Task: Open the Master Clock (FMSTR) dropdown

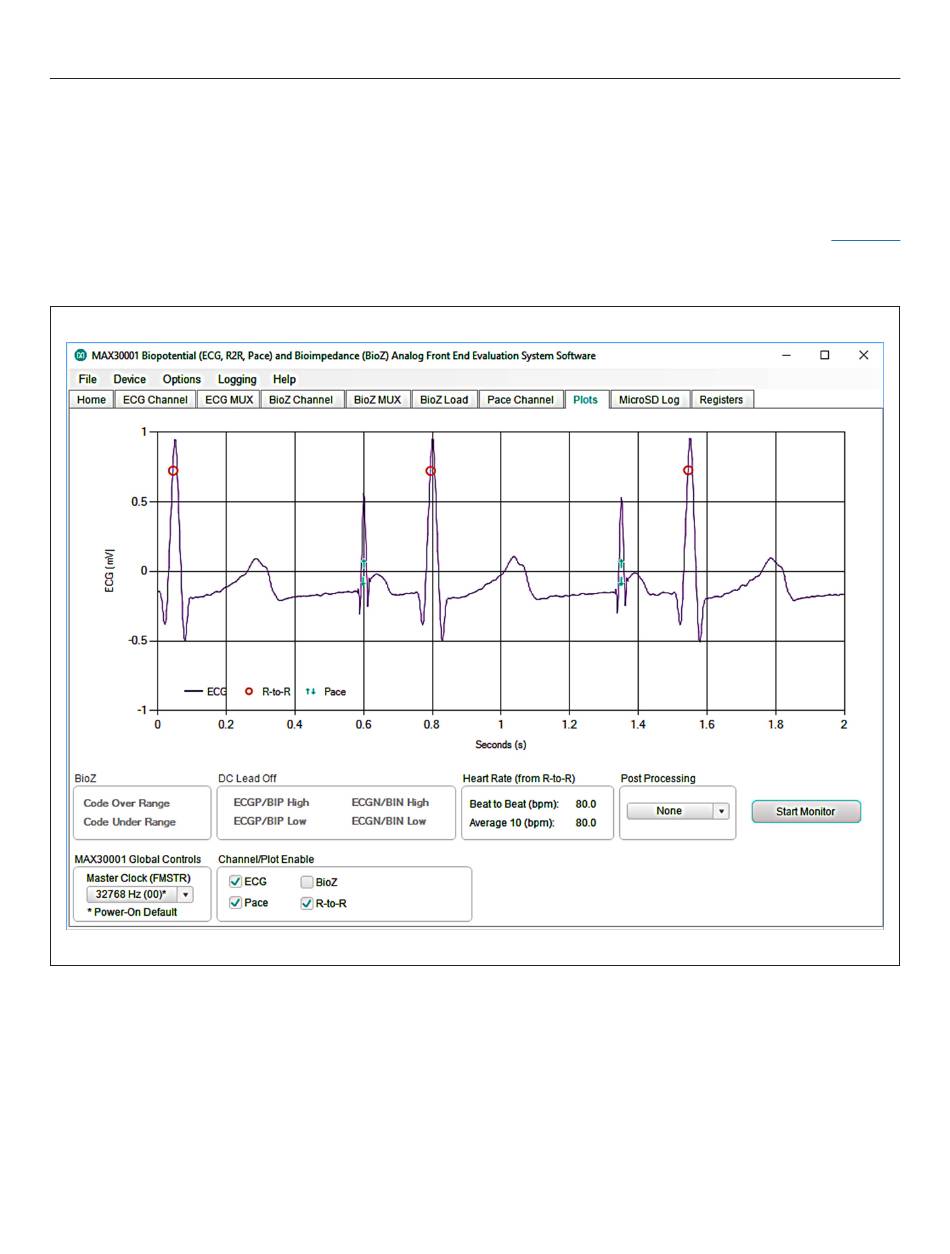Action: pos(139,895)
